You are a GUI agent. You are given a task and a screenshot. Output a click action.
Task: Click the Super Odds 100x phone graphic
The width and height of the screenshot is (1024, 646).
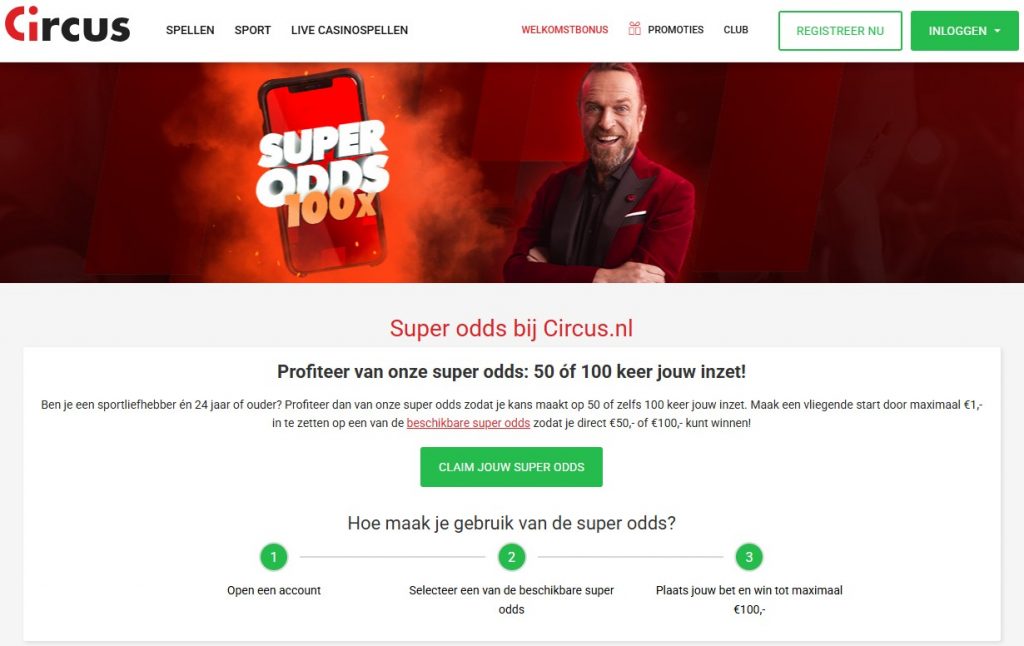point(323,172)
